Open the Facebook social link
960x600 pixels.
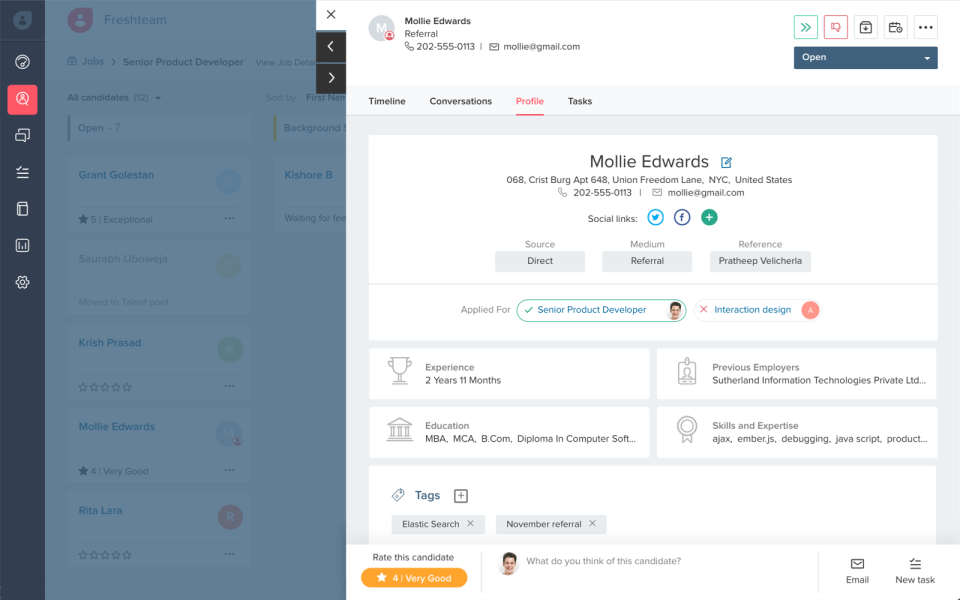tap(682, 217)
